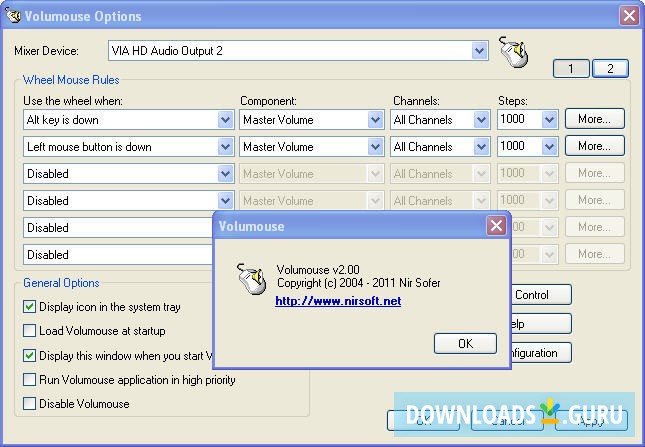
Task: Open Steps dropdown in Alt key row
Action: click(x=549, y=120)
